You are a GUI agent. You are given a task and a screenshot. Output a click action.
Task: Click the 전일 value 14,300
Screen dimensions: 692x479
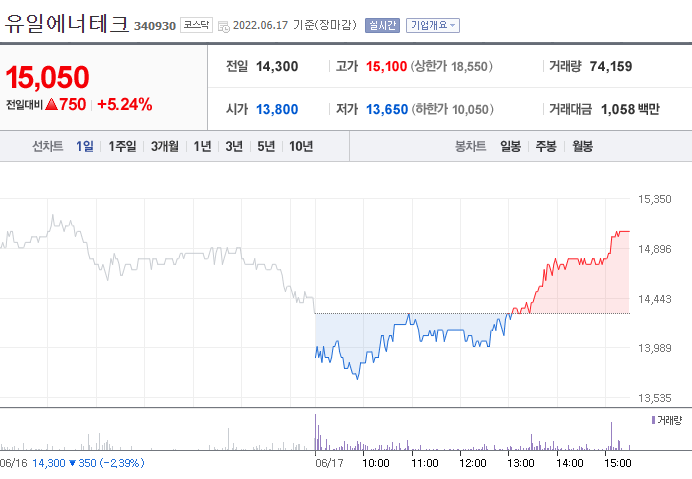277,67
